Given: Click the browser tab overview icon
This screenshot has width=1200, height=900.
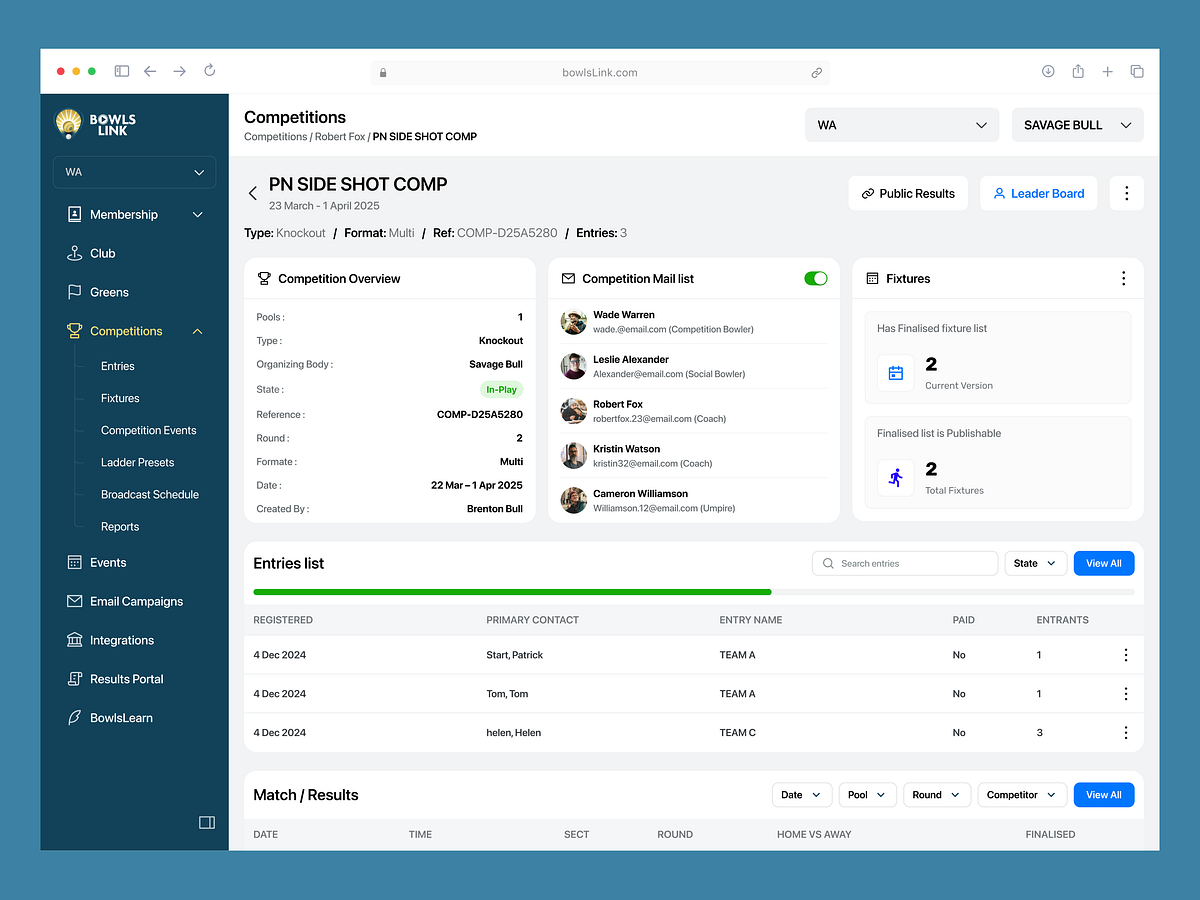Looking at the screenshot, I should point(1137,71).
